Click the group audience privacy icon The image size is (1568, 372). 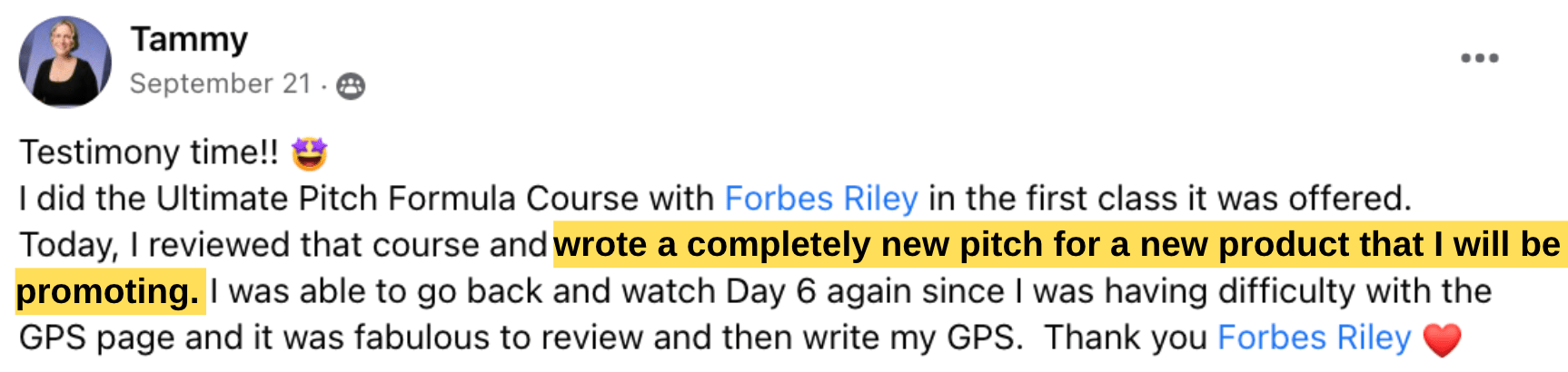point(351,85)
